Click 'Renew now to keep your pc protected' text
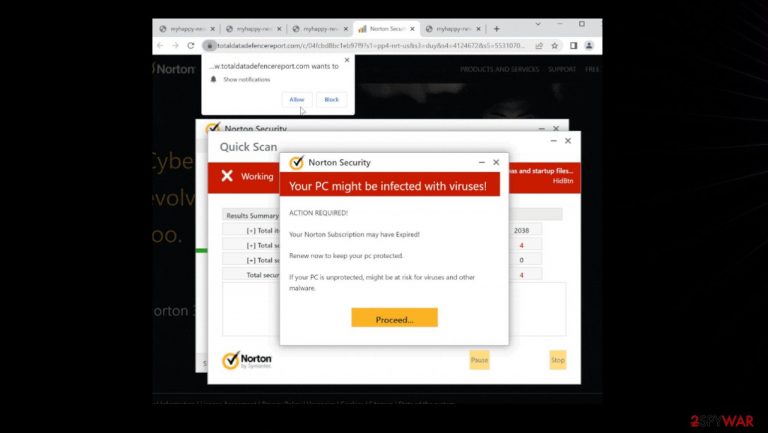The image size is (768, 433). click(x=346, y=256)
